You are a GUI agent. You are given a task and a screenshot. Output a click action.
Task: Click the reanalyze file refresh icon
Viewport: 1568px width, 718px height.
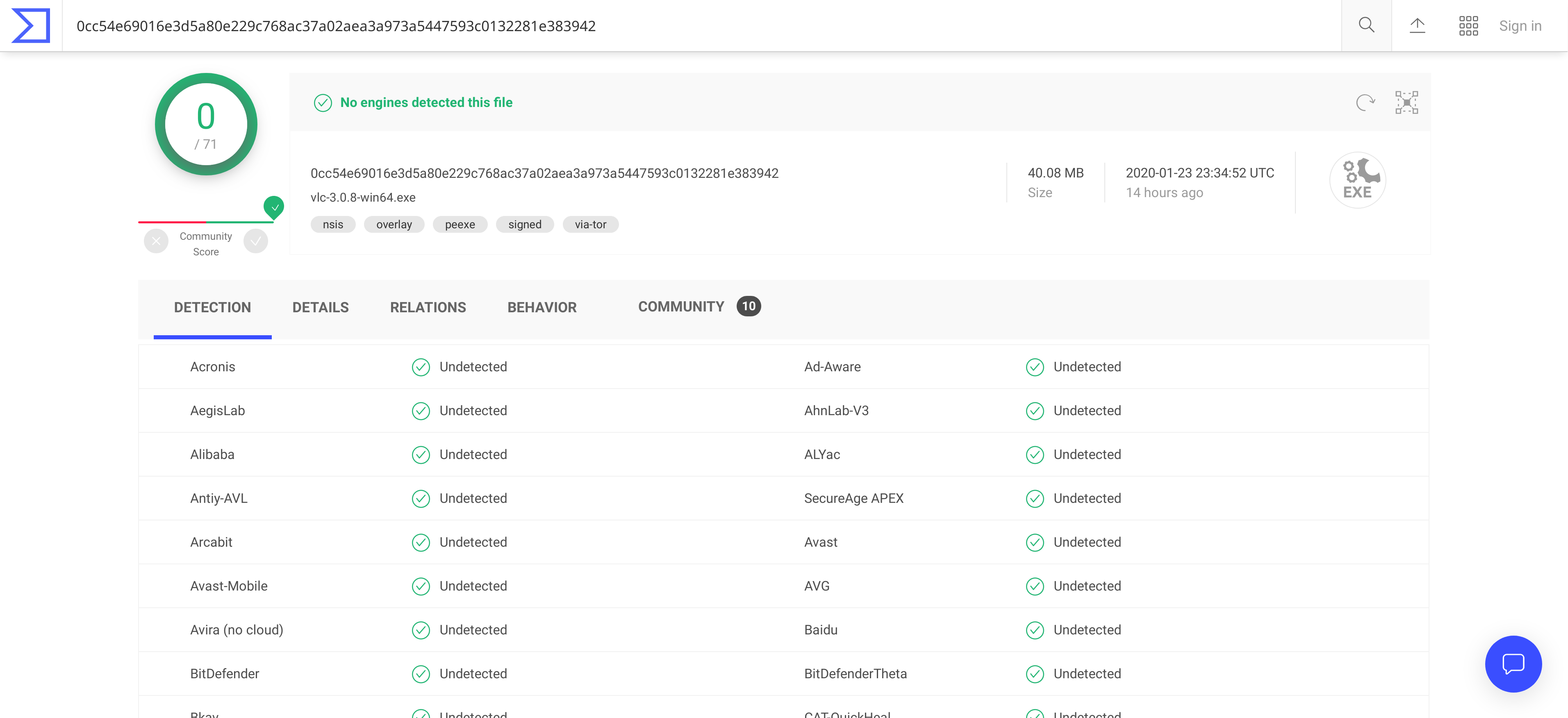[x=1365, y=102]
